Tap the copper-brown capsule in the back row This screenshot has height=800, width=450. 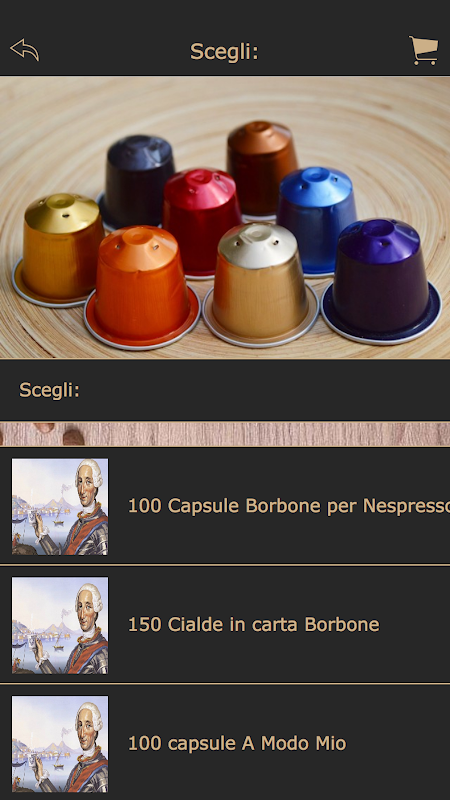tap(261, 166)
